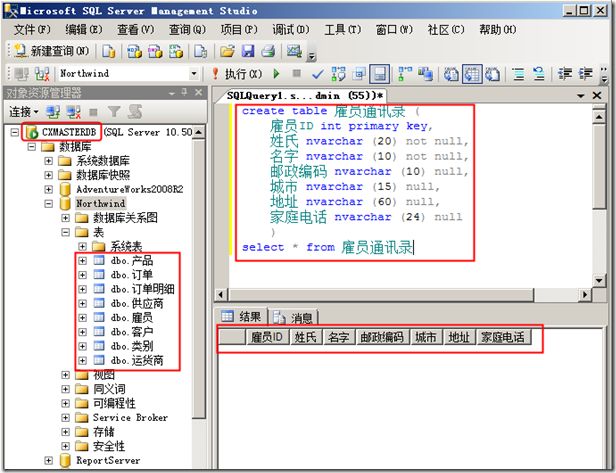Switch to the Results (结果) tab
This screenshot has width=616, height=473.
click(x=242, y=316)
